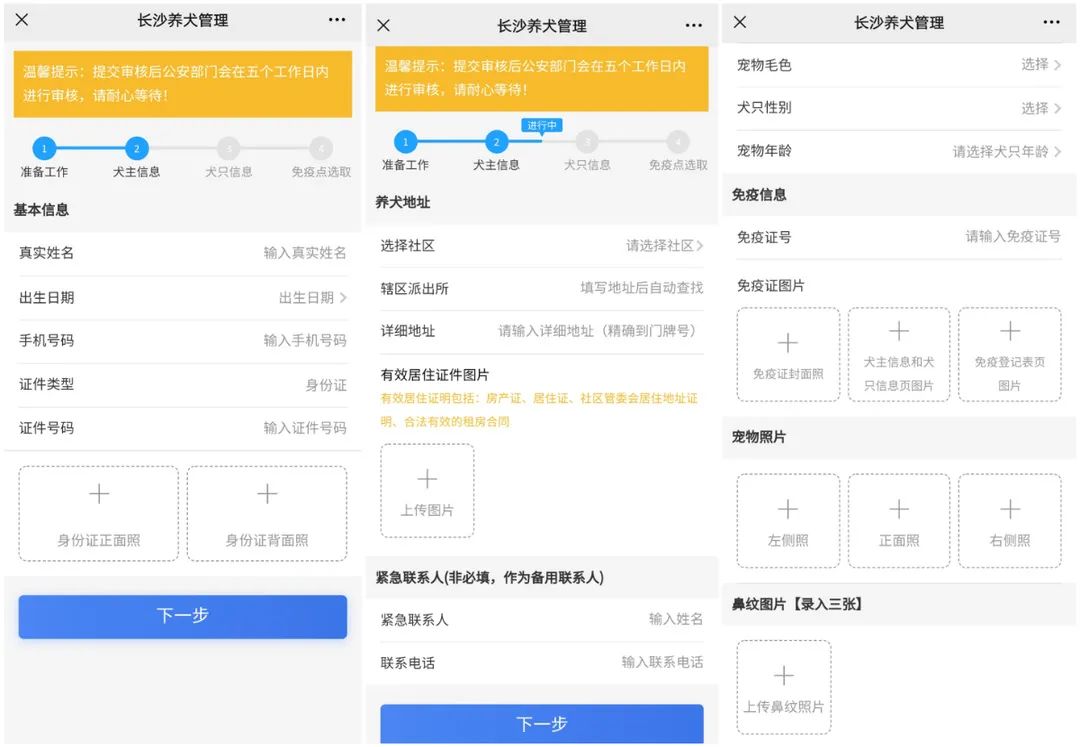
Task: Close the left panel with X icon
Action: tap(22, 19)
